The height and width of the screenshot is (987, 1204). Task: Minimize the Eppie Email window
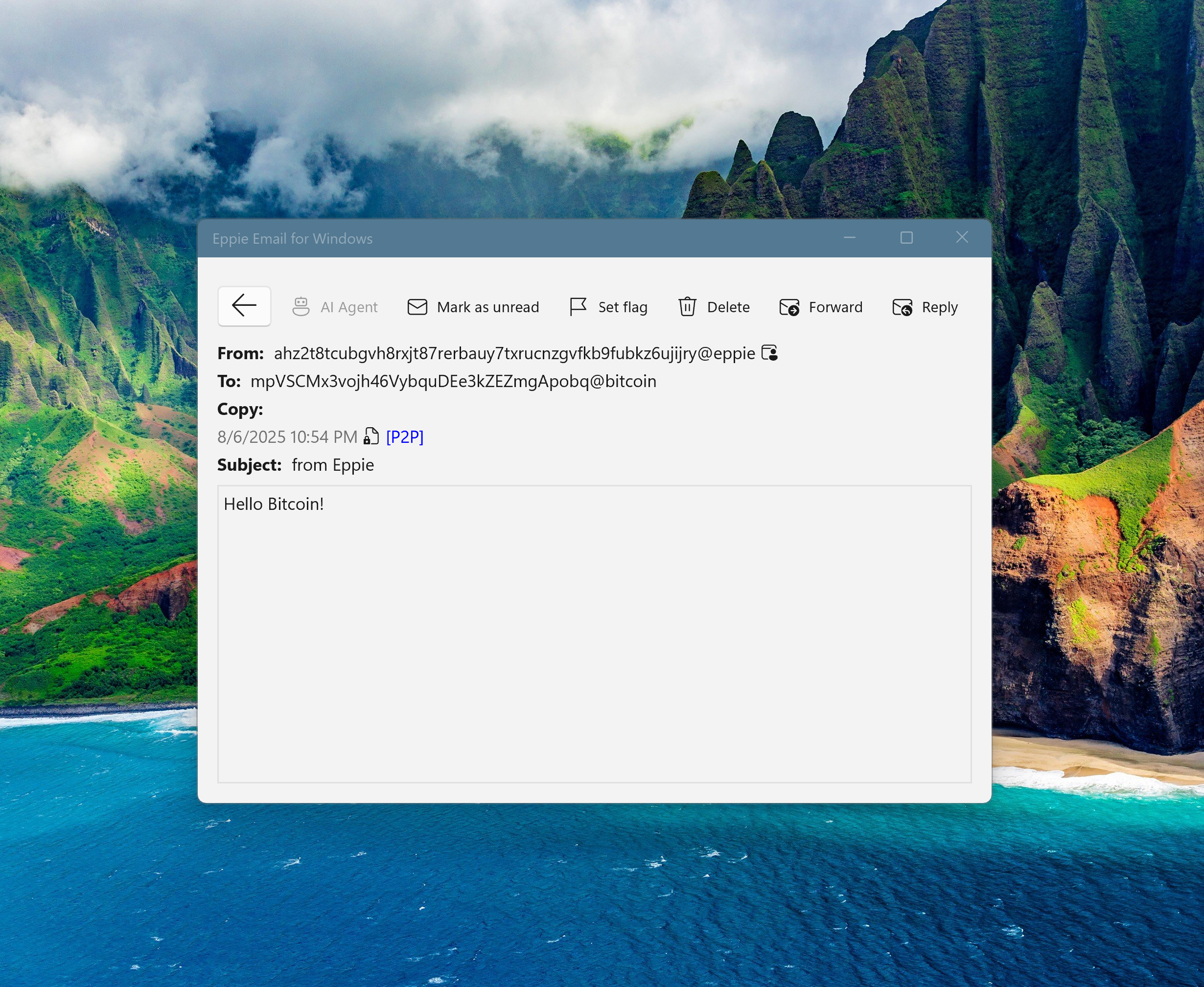tap(850, 238)
